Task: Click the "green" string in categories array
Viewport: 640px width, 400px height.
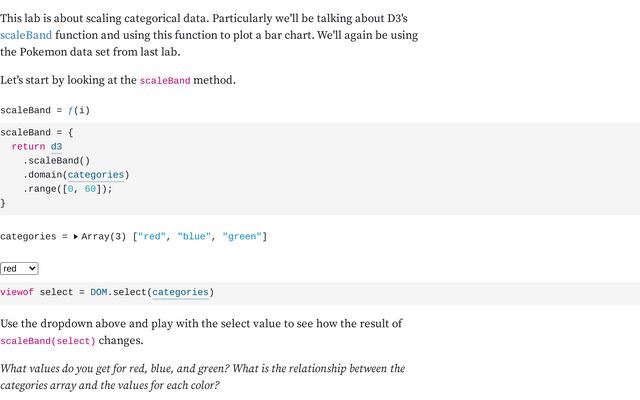Action: point(242,237)
